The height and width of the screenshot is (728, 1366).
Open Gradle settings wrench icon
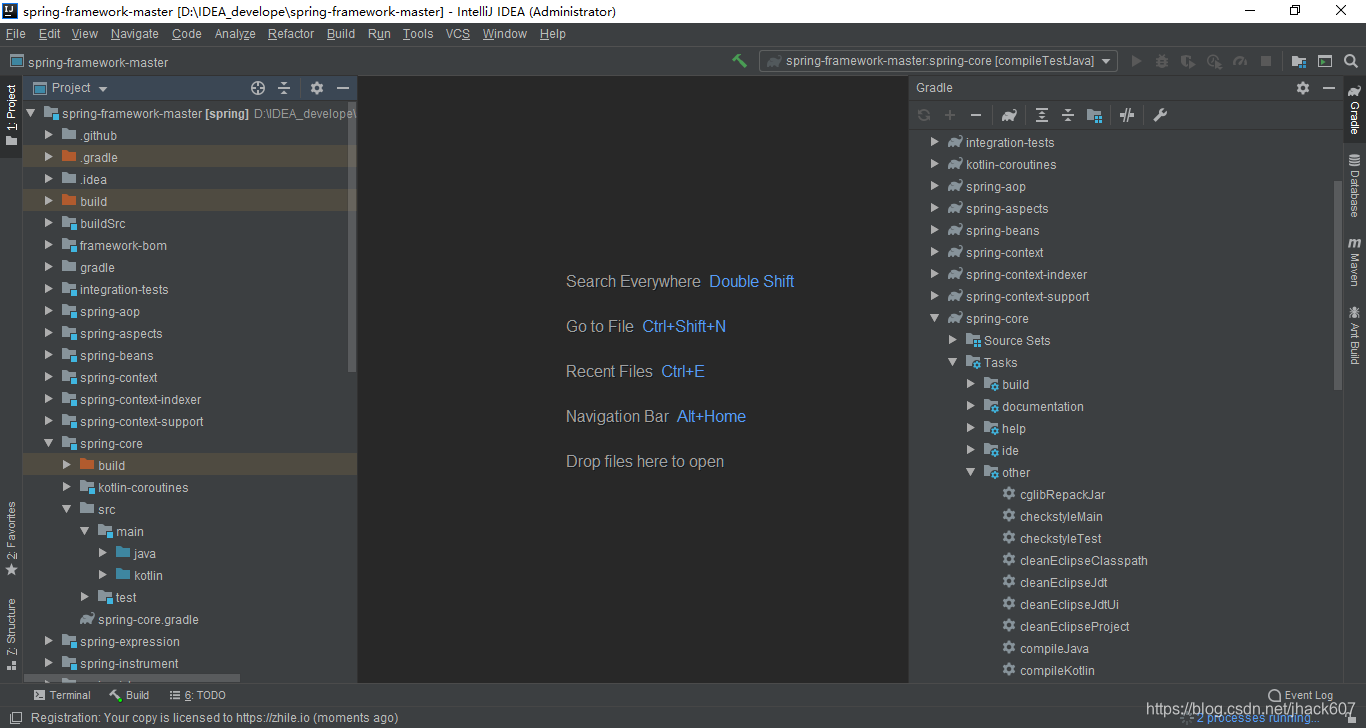[x=1160, y=115]
